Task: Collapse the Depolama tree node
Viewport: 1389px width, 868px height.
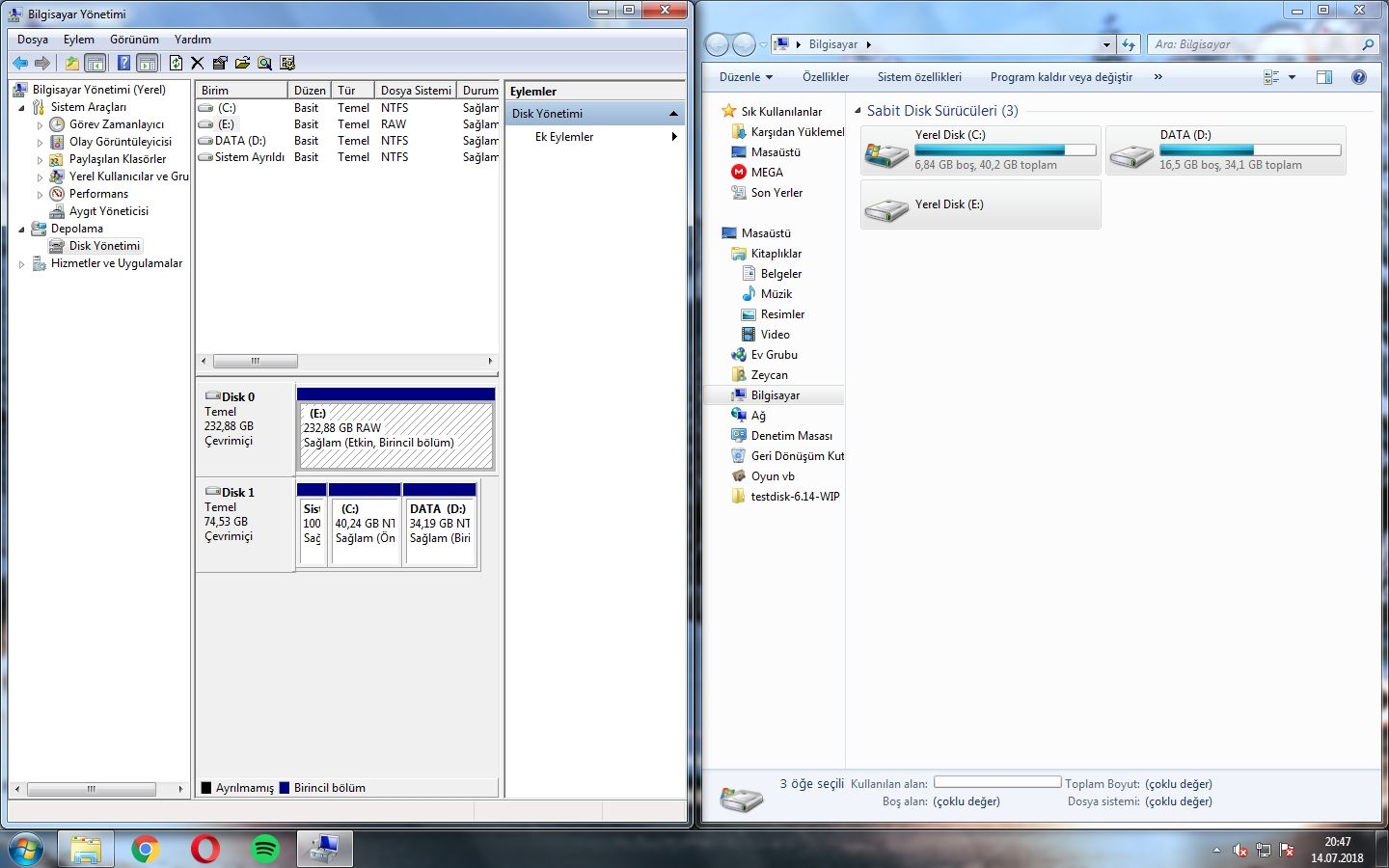Action: tap(22, 229)
